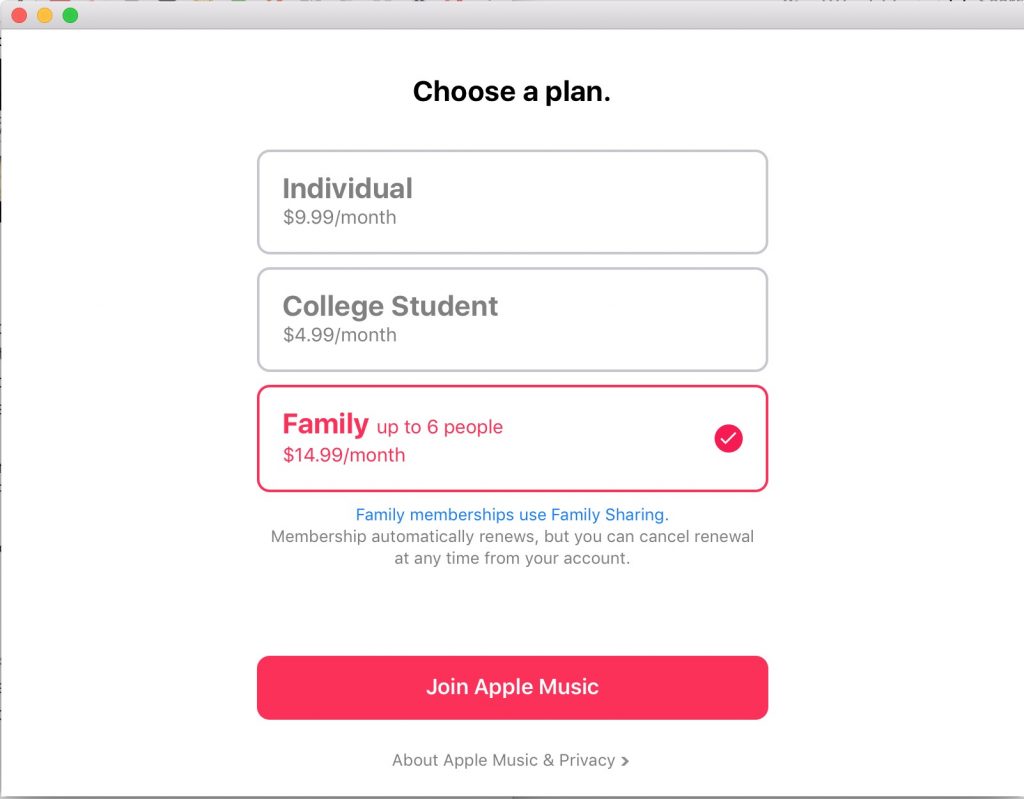Open the Family Sharing memberships link
The width and height of the screenshot is (1024, 799).
[512, 515]
